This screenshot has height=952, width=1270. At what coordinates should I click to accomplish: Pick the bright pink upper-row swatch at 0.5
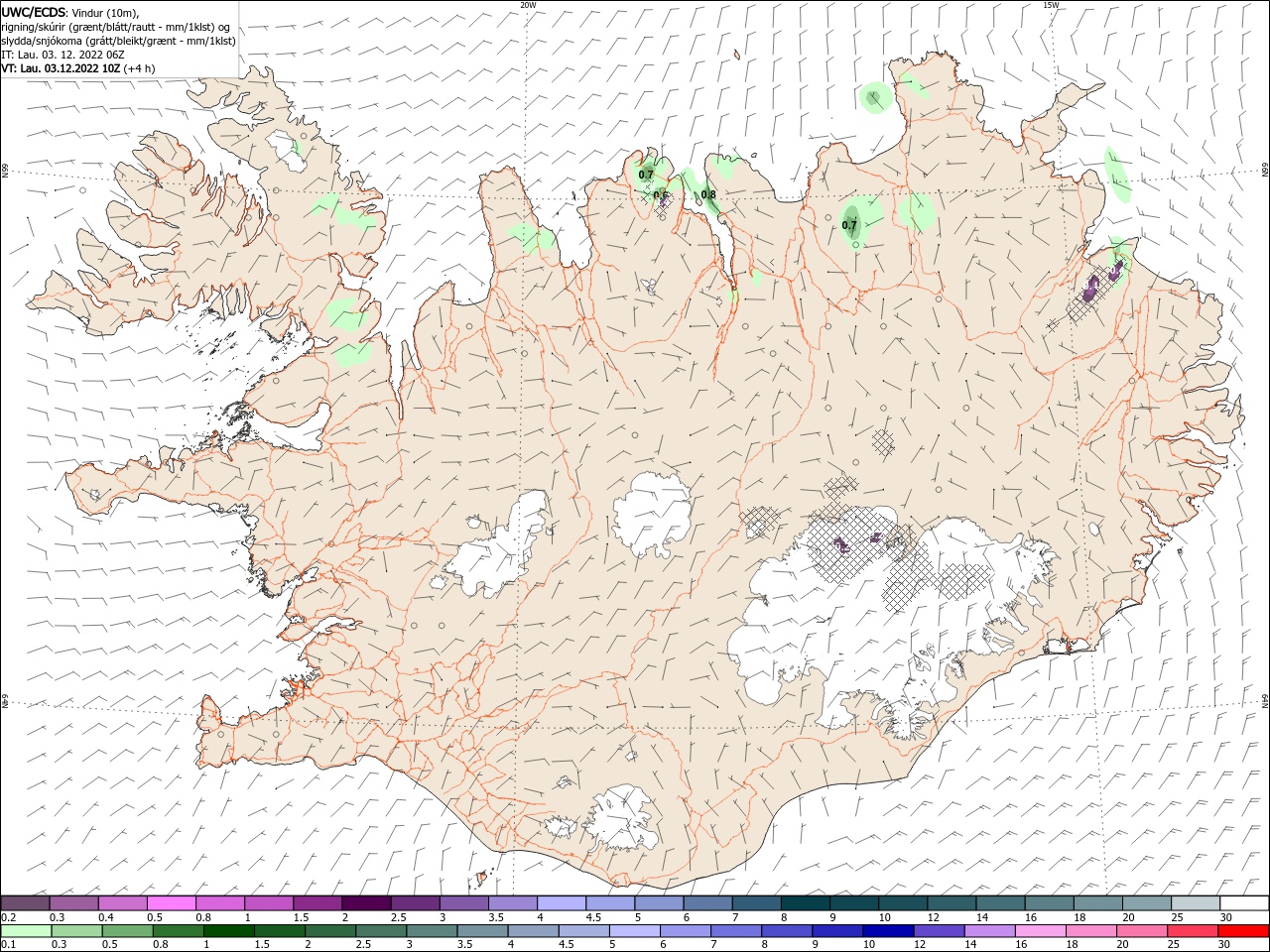click(x=171, y=903)
